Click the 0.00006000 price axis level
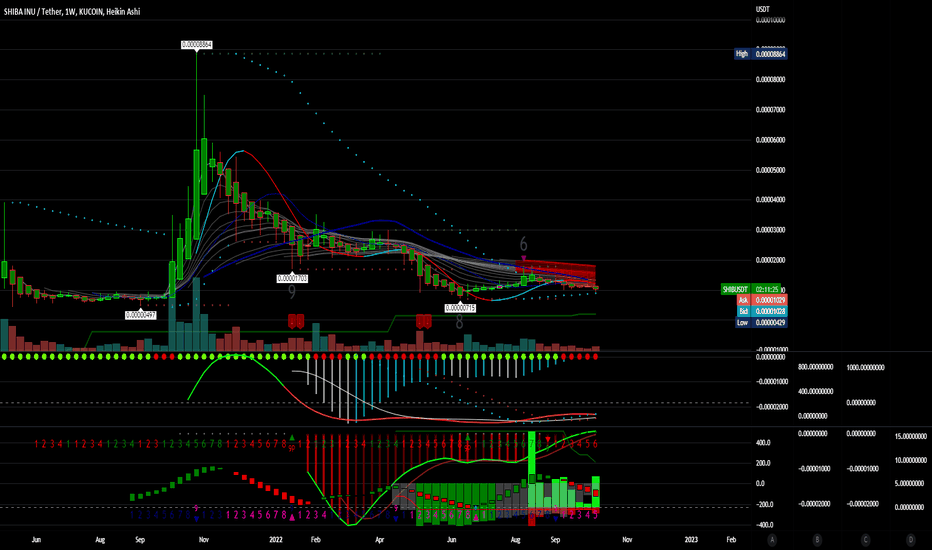The image size is (932, 550). coord(770,140)
